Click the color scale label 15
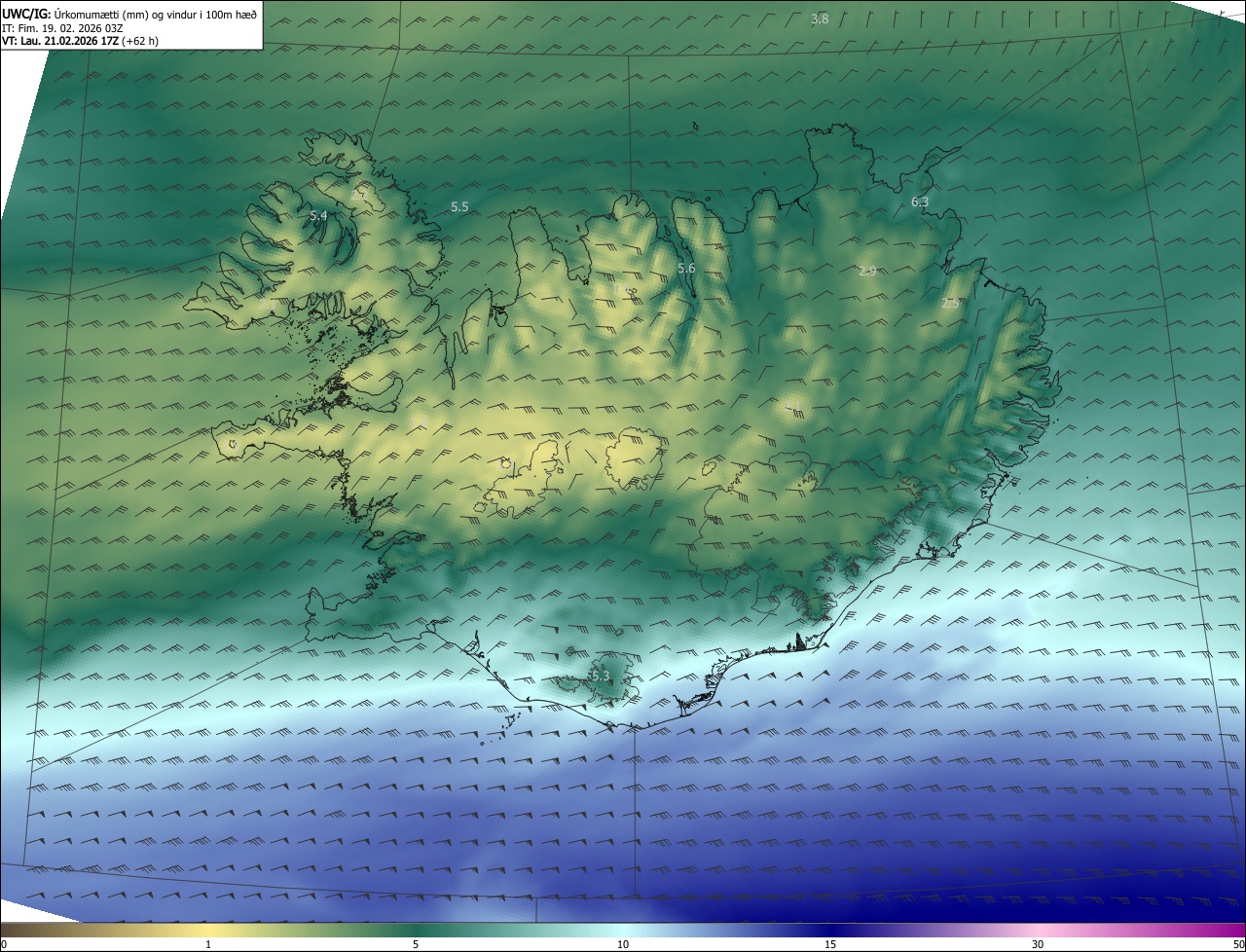This screenshot has width=1246, height=952. pyautogui.click(x=830, y=944)
